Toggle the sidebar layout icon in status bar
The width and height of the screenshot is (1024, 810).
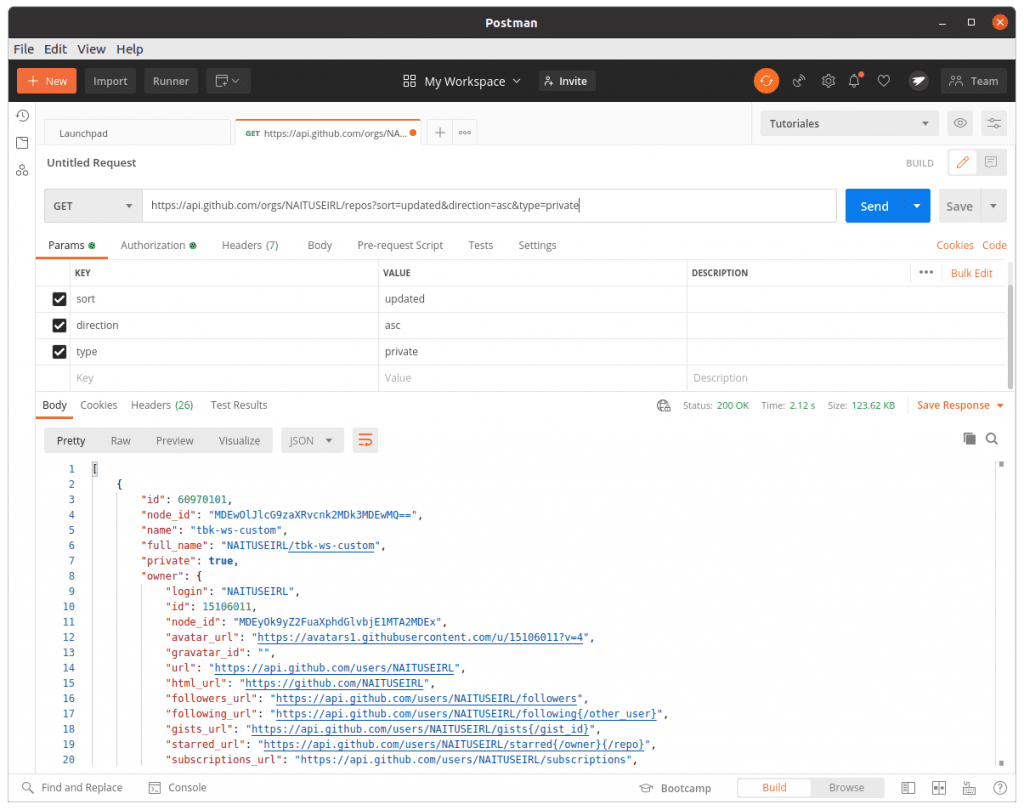pos(908,788)
